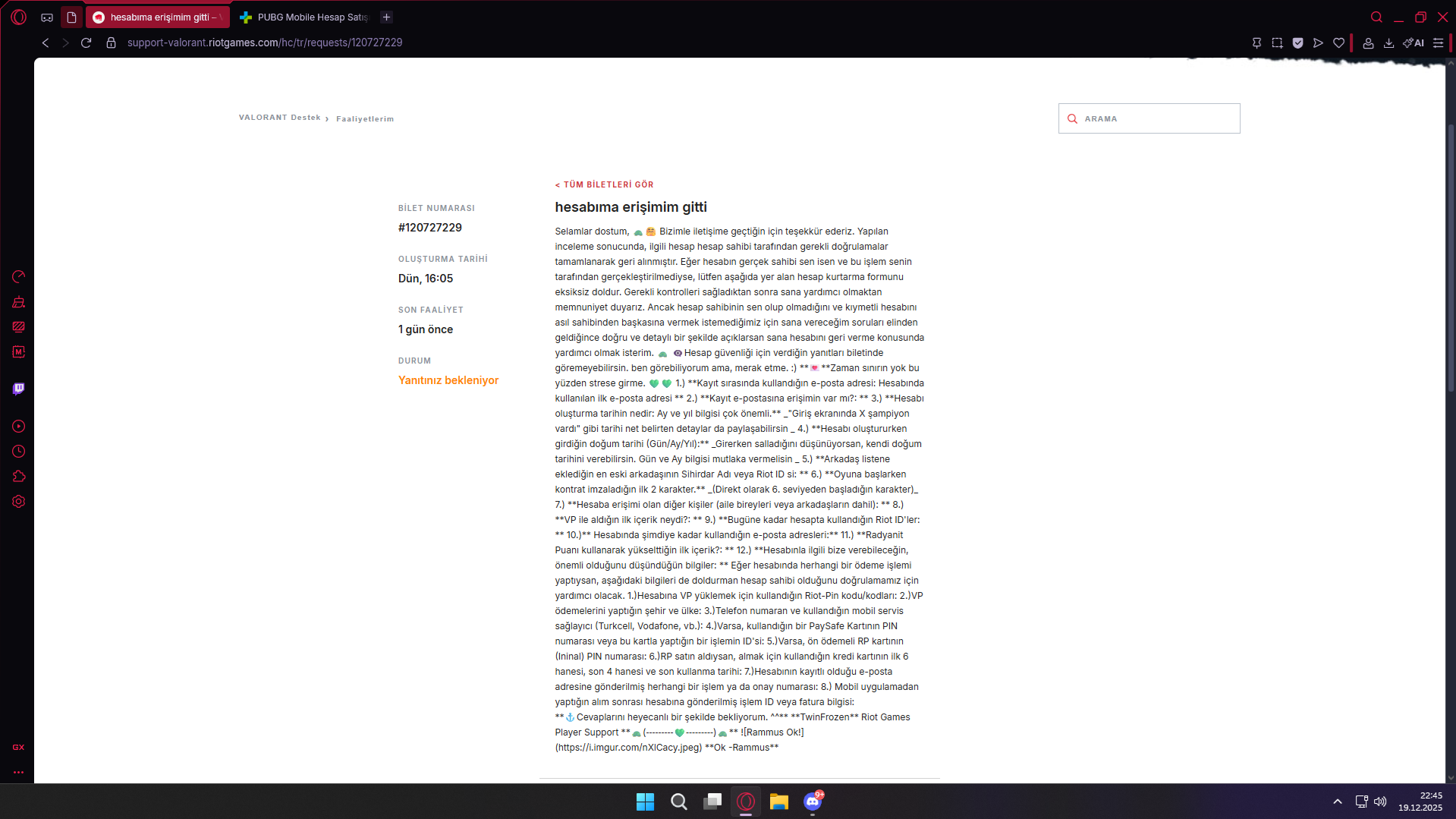This screenshot has width=1456, height=819.
Task: Launch the AI assistant
Action: pos(1413,43)
